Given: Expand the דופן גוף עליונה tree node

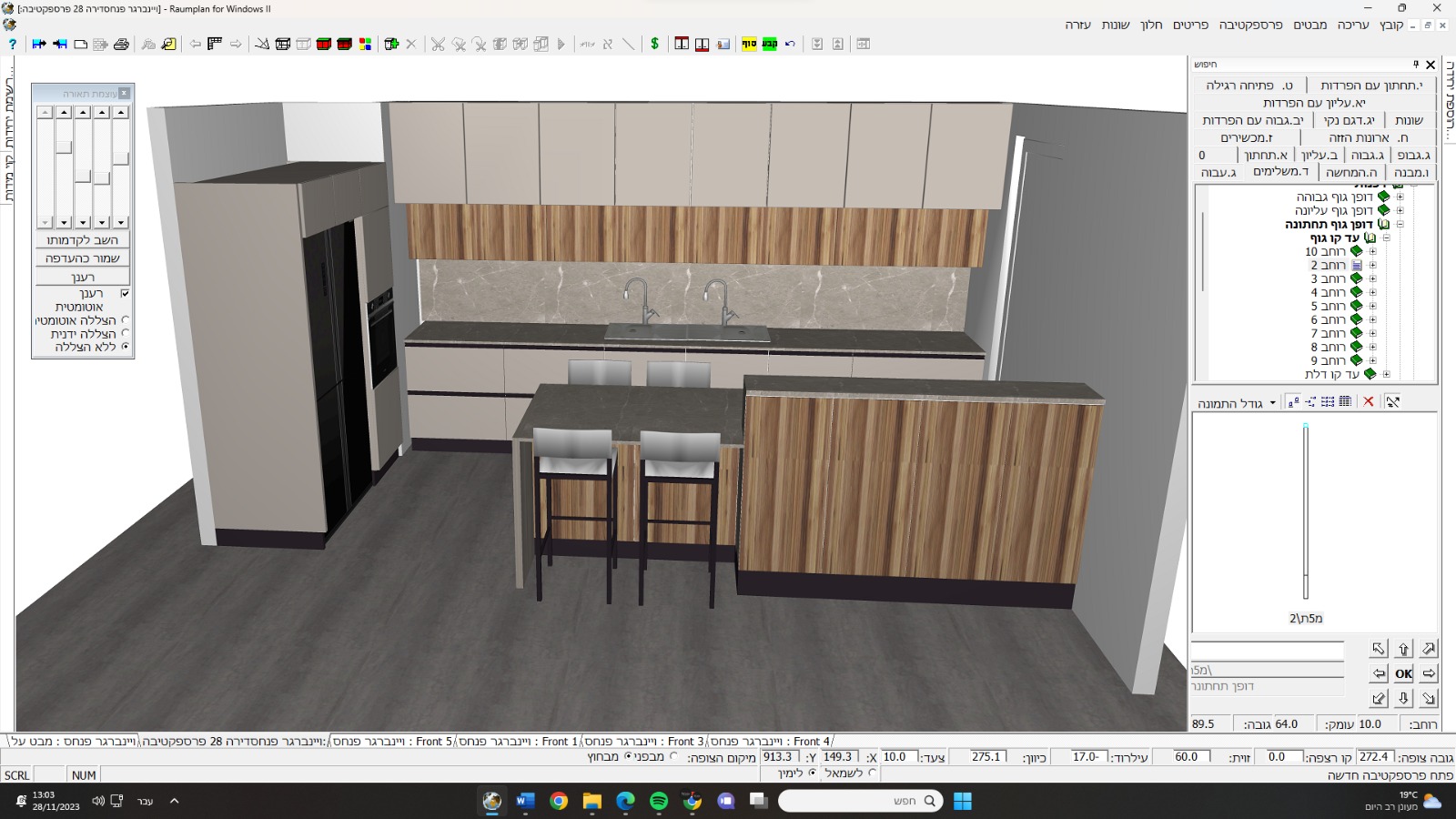Looking at the screenshot, I should point(1400,210).
